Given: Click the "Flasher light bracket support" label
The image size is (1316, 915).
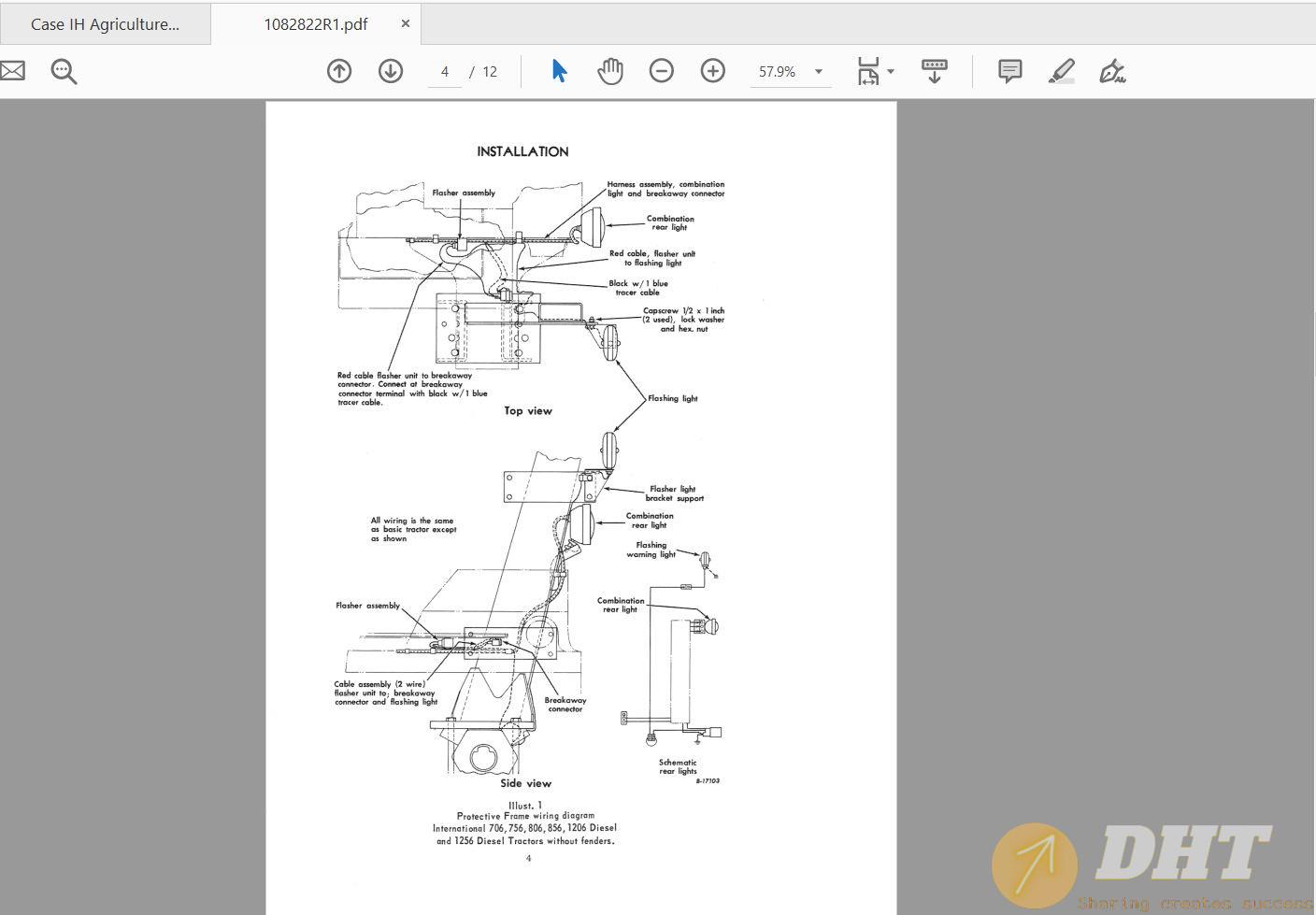Looking at the screenshot, I should click(x=674, y=493).
